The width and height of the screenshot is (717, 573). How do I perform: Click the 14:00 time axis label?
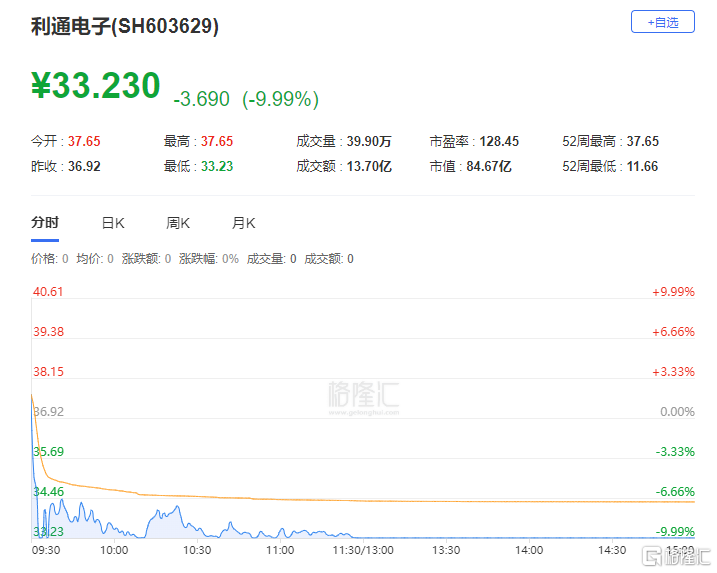529,550
